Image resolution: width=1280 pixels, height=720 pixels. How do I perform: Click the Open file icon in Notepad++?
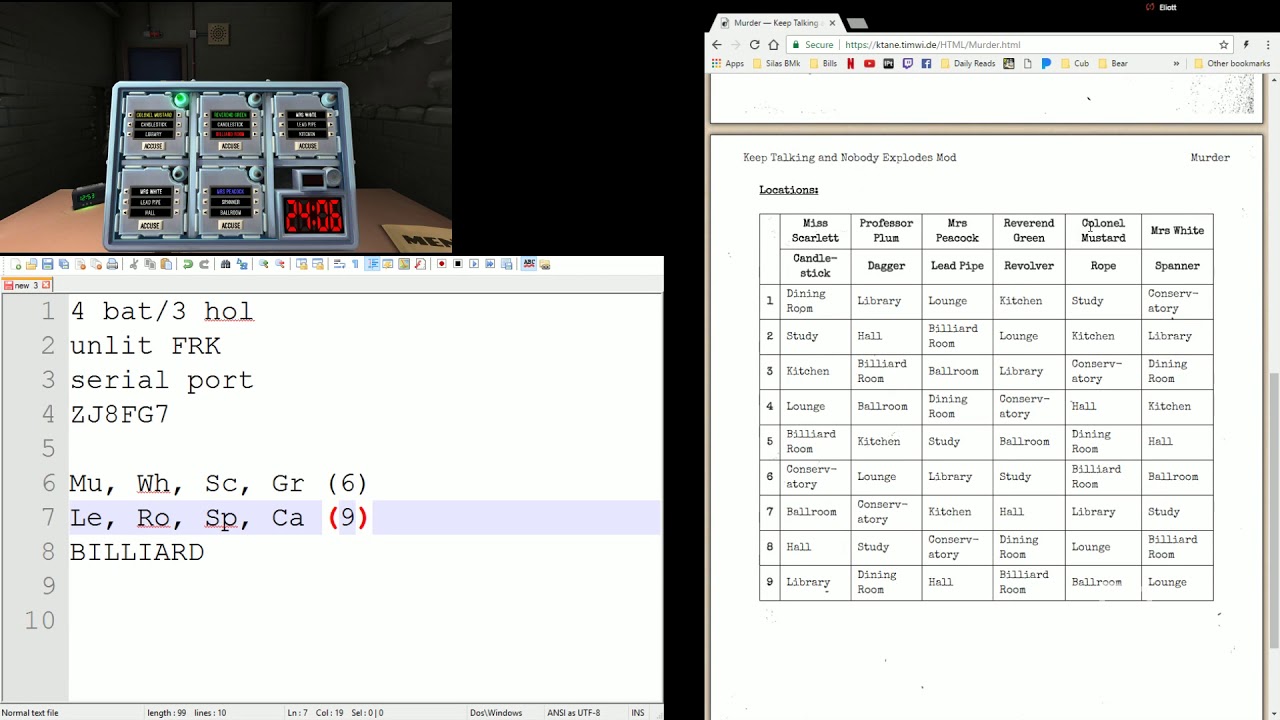pos(32,264)
